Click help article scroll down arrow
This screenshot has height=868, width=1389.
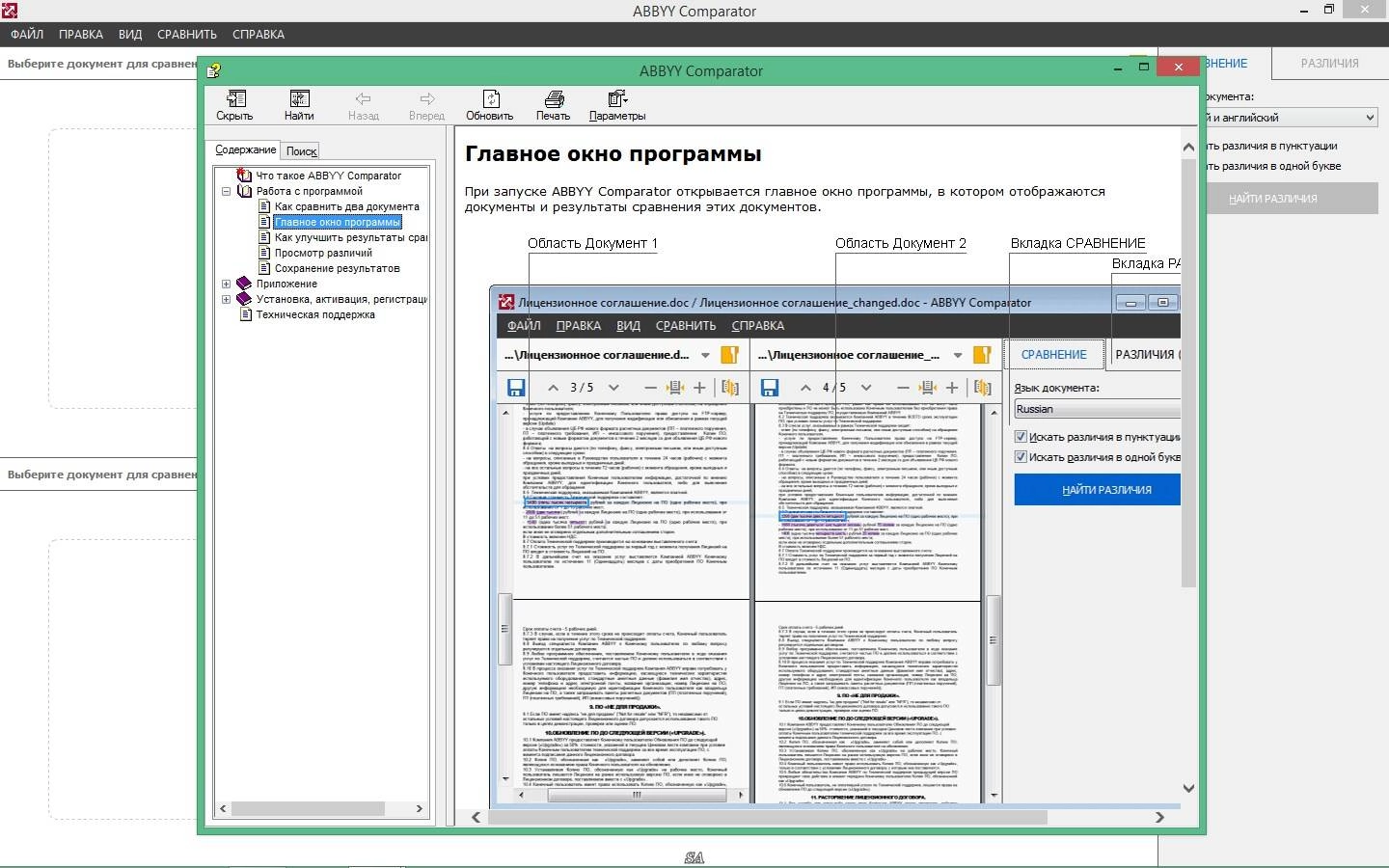[1188, 788]
